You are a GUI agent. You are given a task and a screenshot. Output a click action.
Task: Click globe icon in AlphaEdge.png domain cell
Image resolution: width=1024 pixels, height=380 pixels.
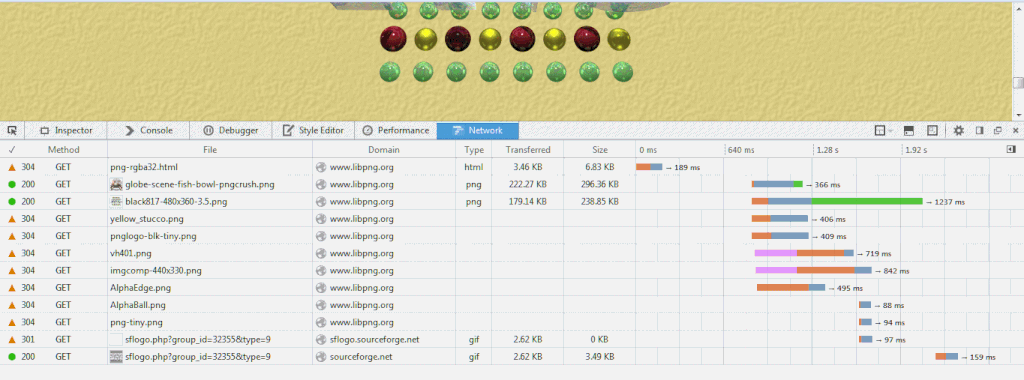tap(321, 287)
